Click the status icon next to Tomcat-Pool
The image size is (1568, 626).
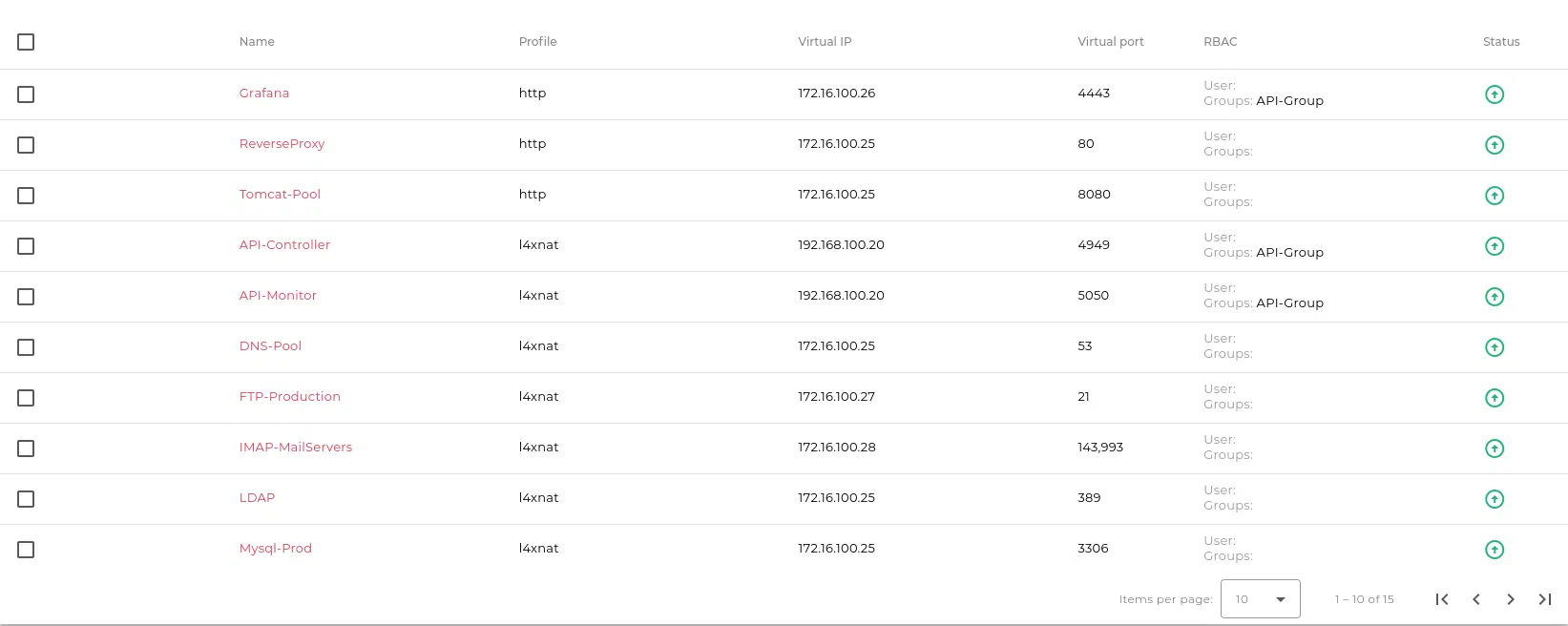1495,196
